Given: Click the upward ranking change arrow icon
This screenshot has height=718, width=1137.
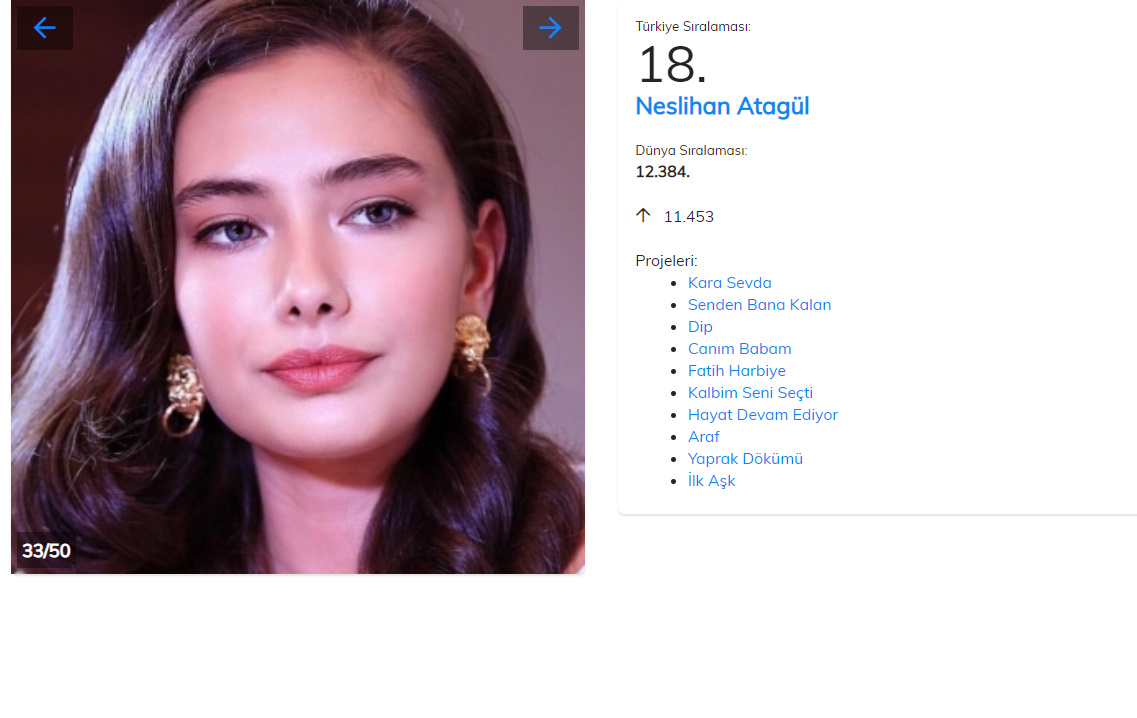Looking at the screenshot, I should coord(643,215).
